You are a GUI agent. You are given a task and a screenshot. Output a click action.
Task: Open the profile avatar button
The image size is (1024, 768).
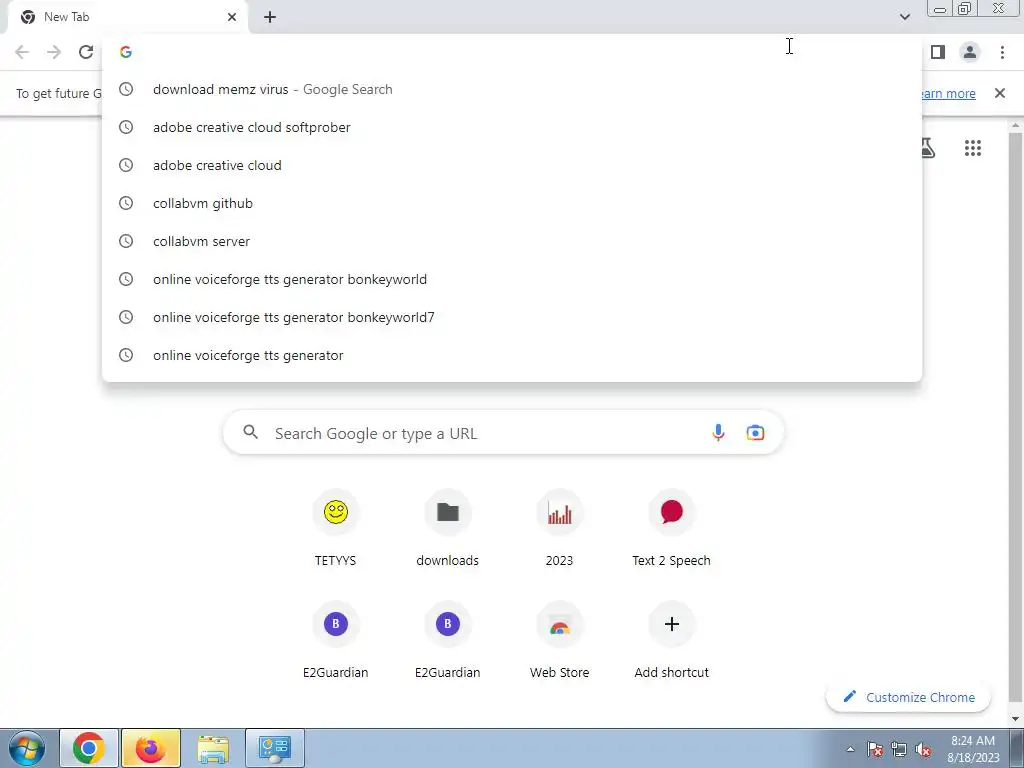point(970,52)
